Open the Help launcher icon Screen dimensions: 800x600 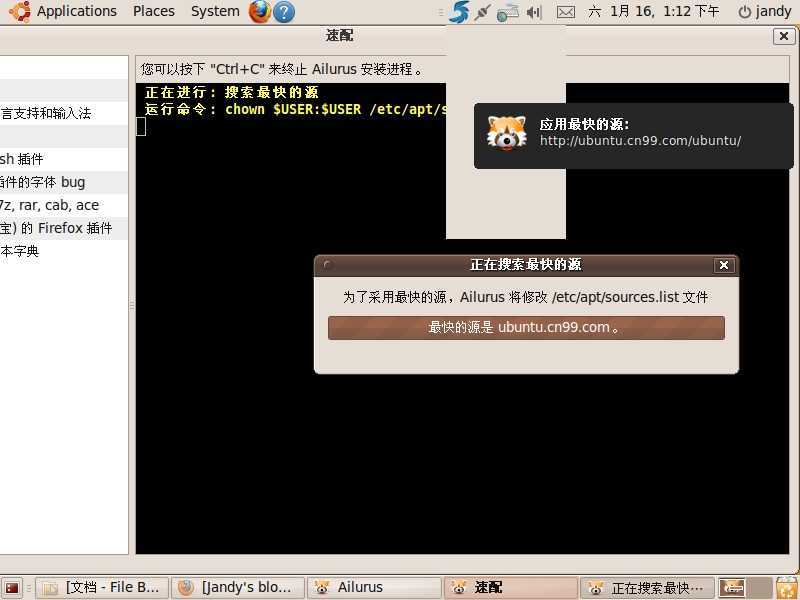pos(284,12)
